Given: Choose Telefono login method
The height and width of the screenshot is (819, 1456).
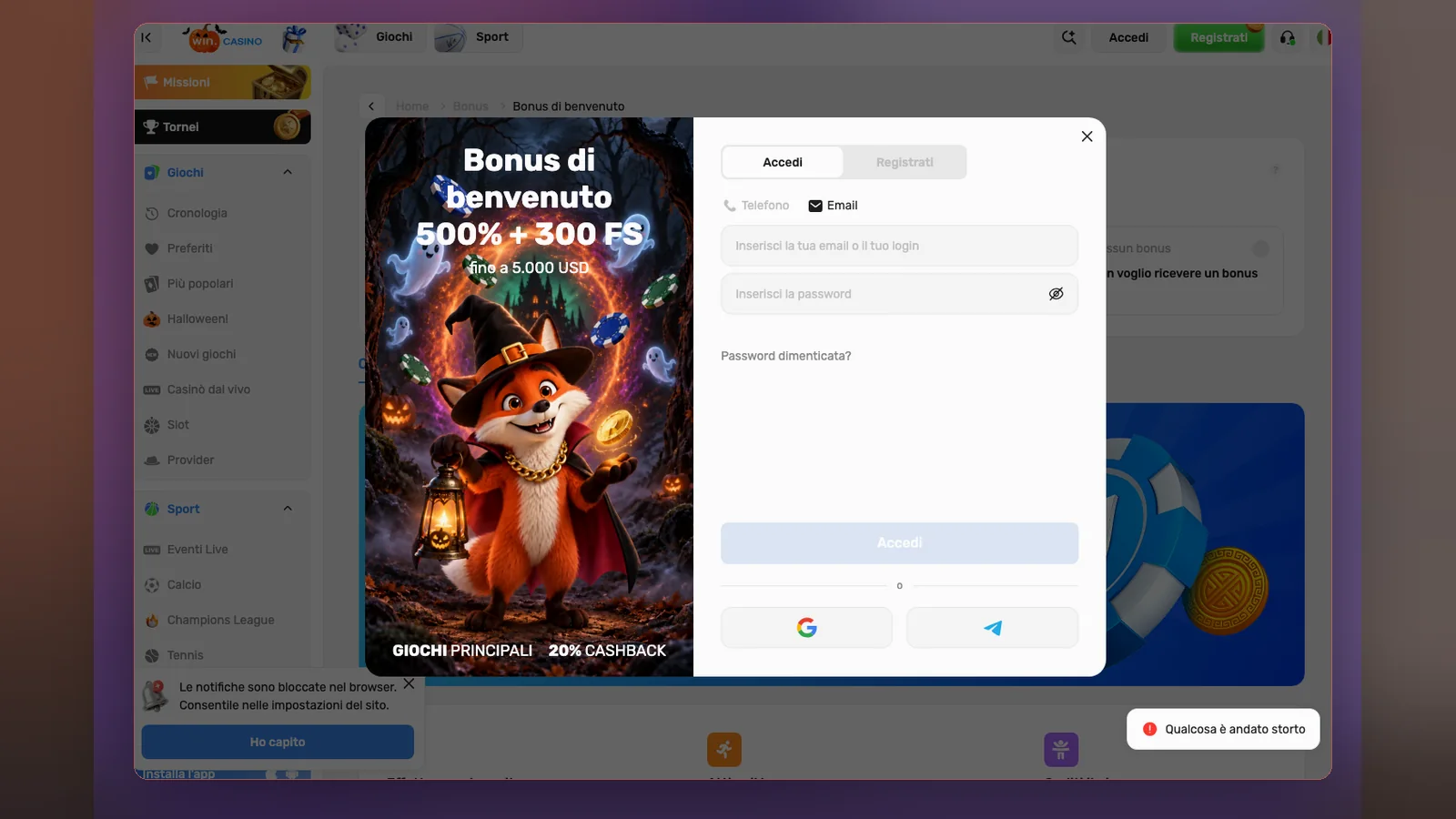Looking at the screenshot, I should (756, 206).
